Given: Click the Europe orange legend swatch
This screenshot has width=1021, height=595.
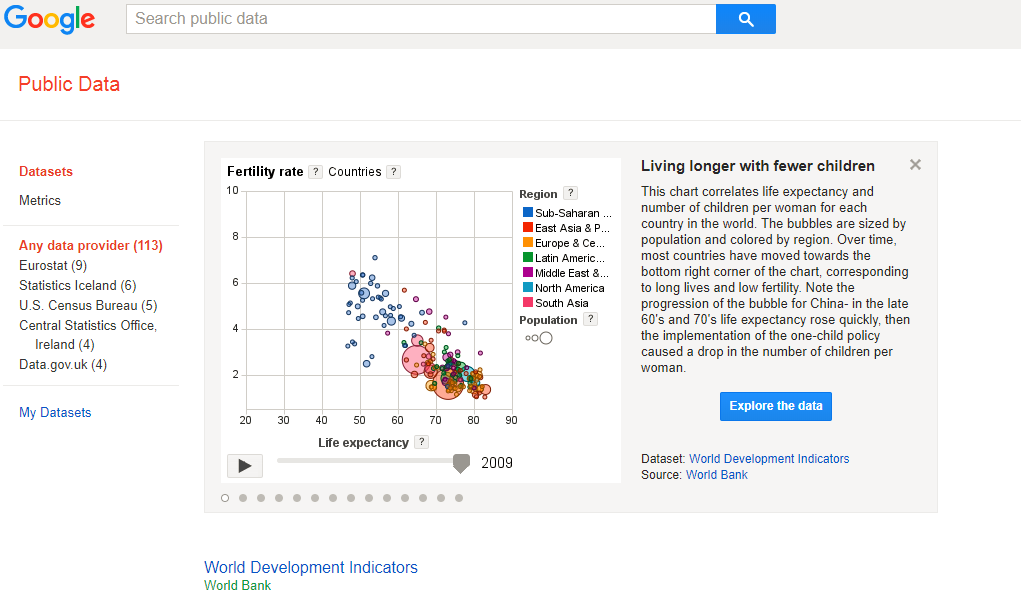Looking at the screenshot, I should tap(528, 242).
